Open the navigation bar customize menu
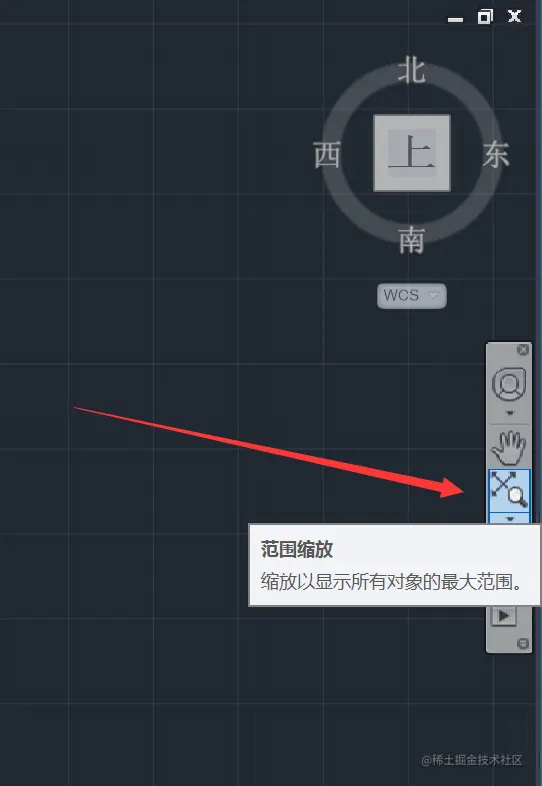 click(x=522, y=644)
